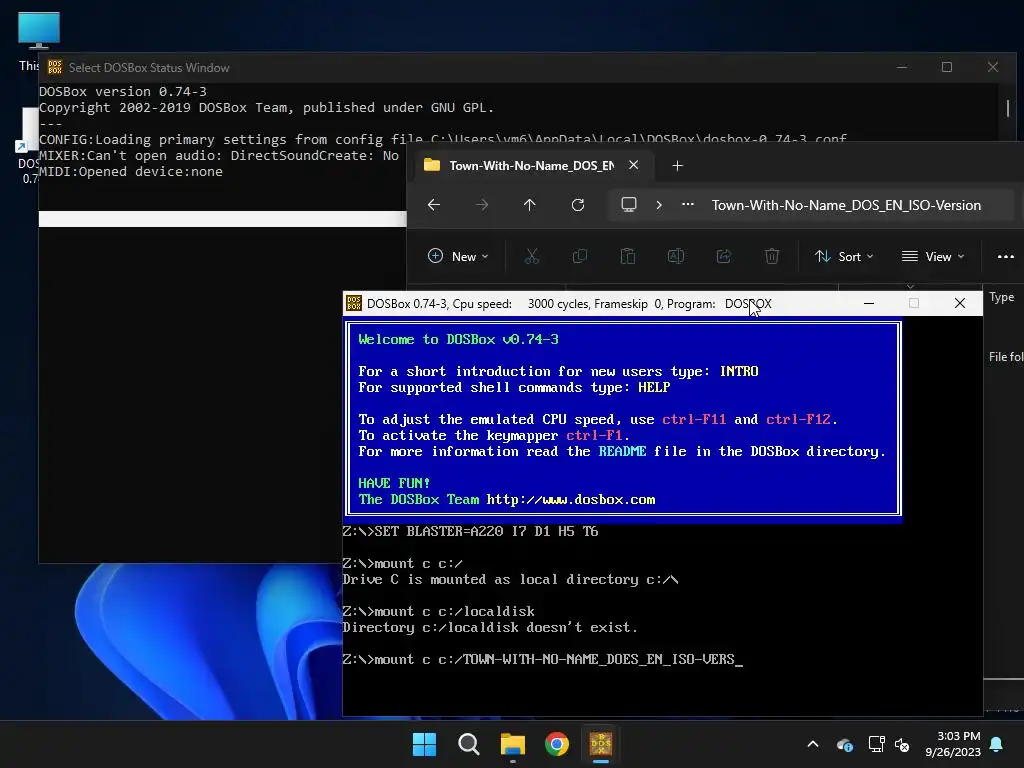The width and height of the screenshot is (1024, 768).
Task: Click the mount command line being typed
Action: click(543, 660)
